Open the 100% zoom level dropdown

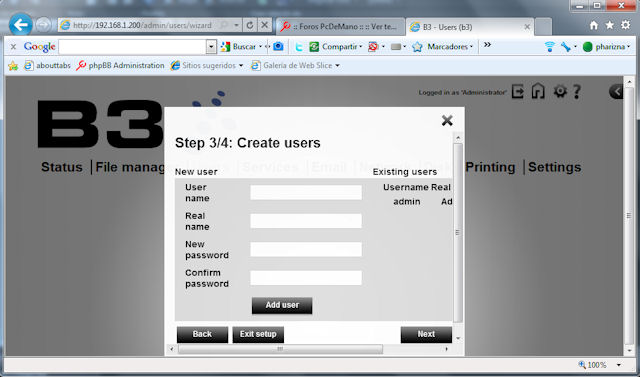pos(619,365)
